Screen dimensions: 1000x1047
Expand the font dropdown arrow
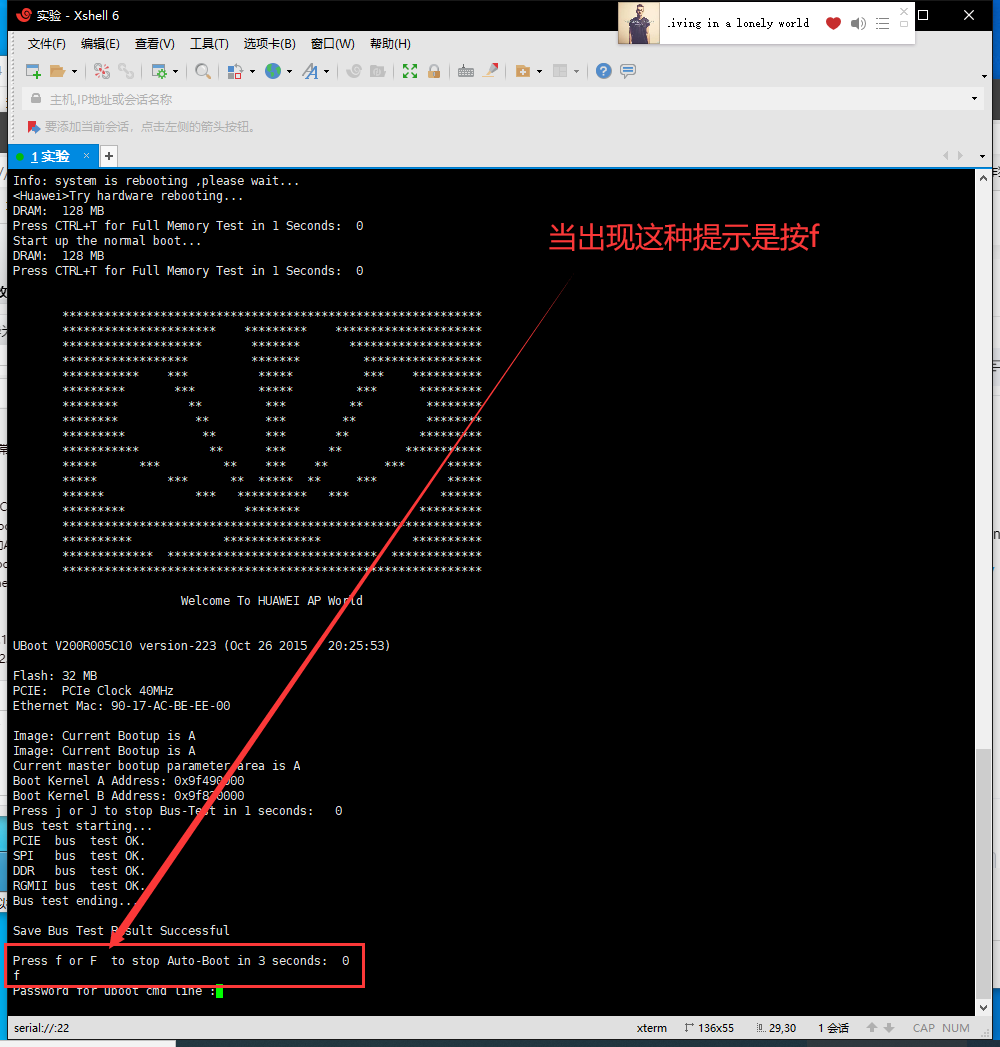326,71
